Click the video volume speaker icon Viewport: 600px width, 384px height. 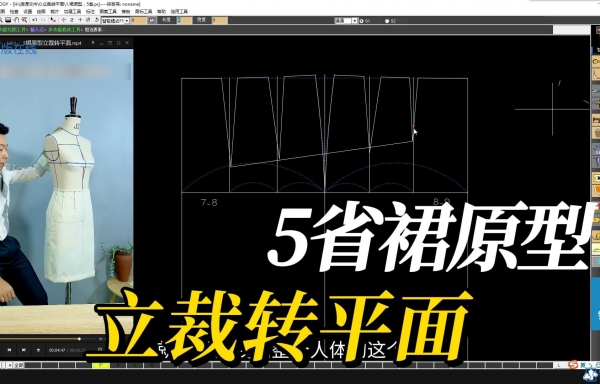coord(101,339)
